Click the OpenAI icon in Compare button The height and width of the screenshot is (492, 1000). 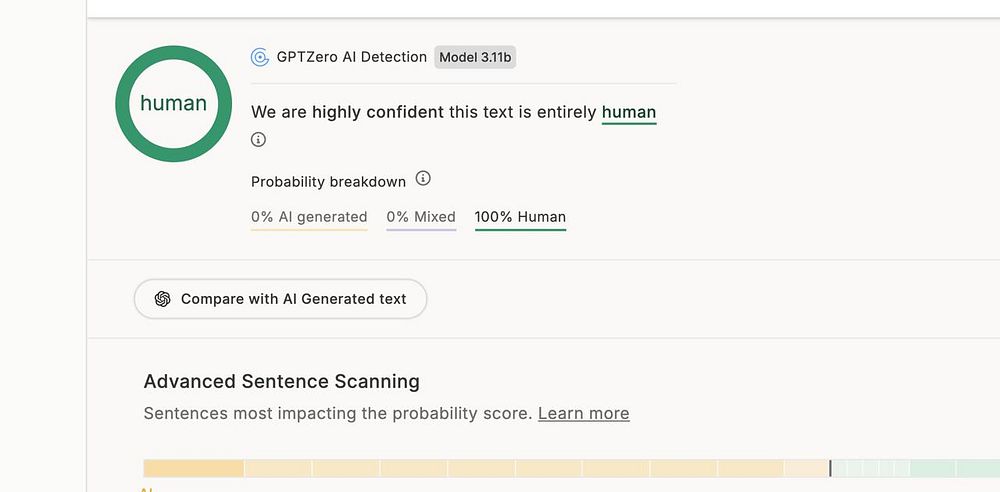tap(163, 299)
